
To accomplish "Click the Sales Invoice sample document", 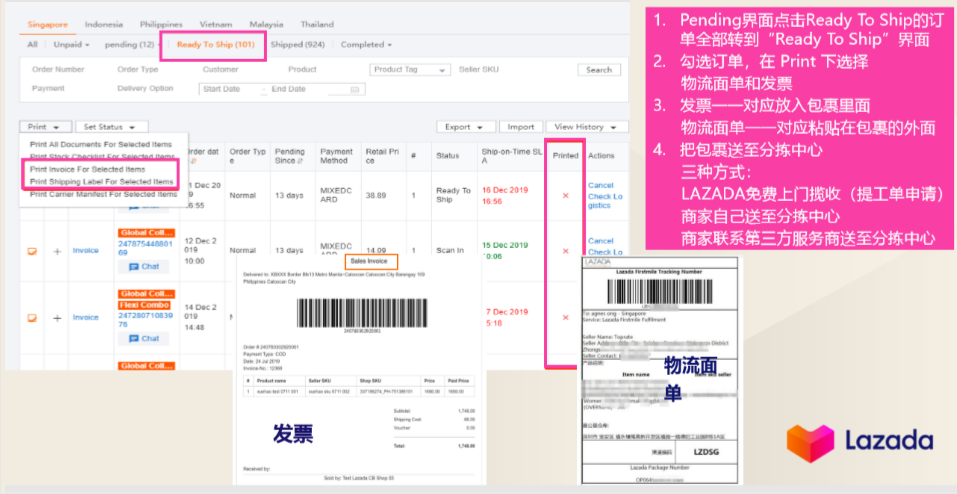I will [359, 371].
